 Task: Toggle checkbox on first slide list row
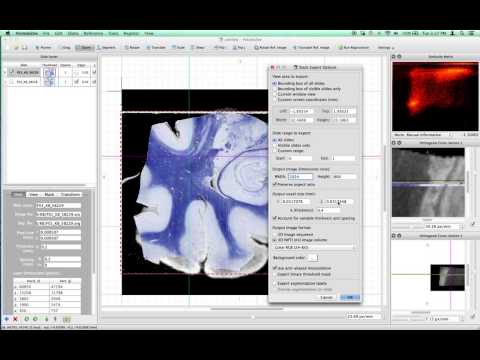pos(12,72)
